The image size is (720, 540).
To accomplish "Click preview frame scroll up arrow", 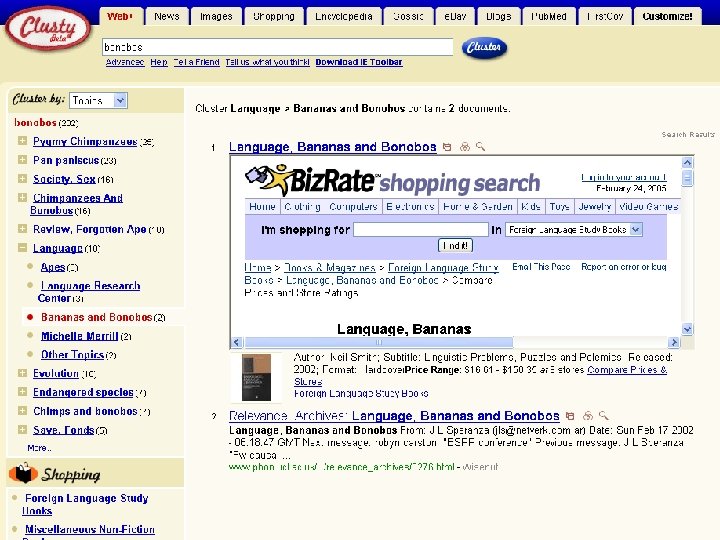I will (x=687, y=162).
